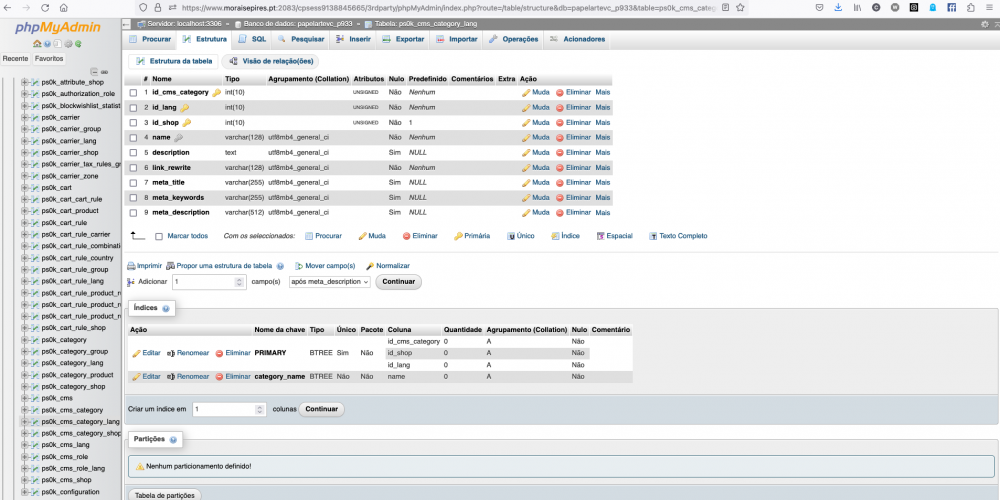
Task: Check the id_shop column checkbox
Action: click(133, 122)
